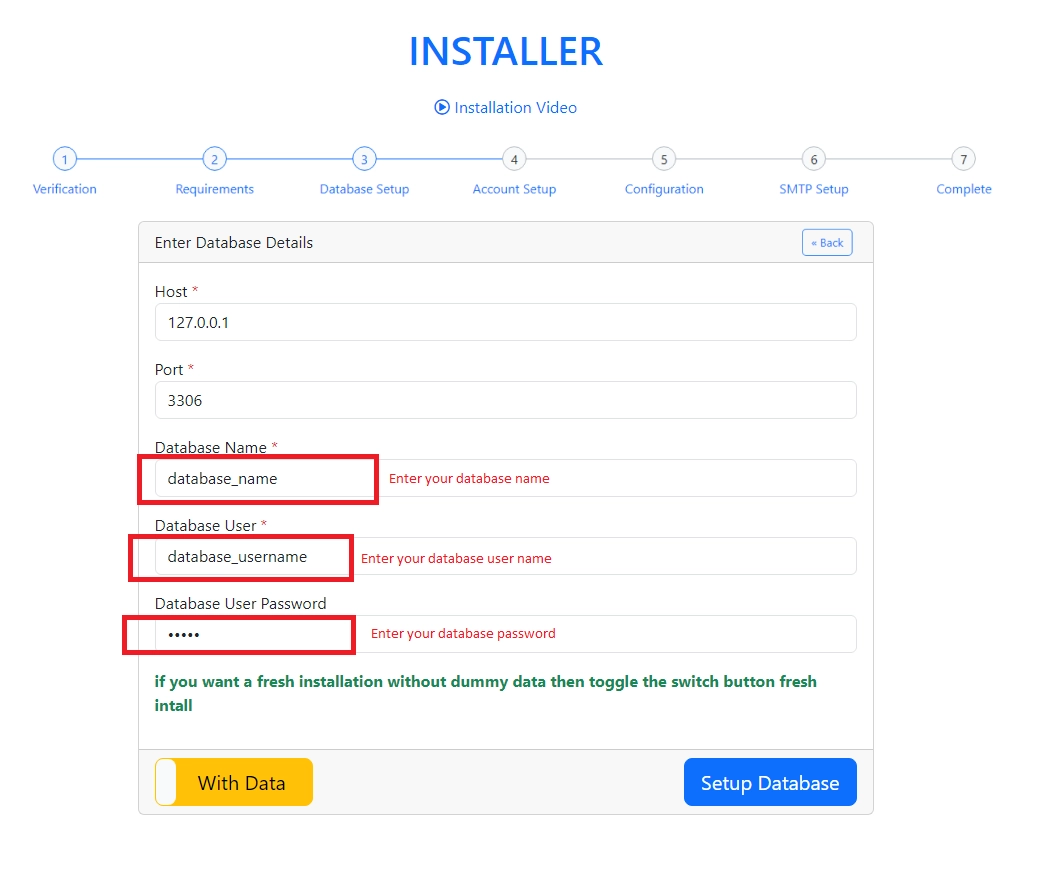The width and height of the screenshot is (1051, 871).
Task: Click the green fresh installation notice text
Action: [x=485, y=693]
